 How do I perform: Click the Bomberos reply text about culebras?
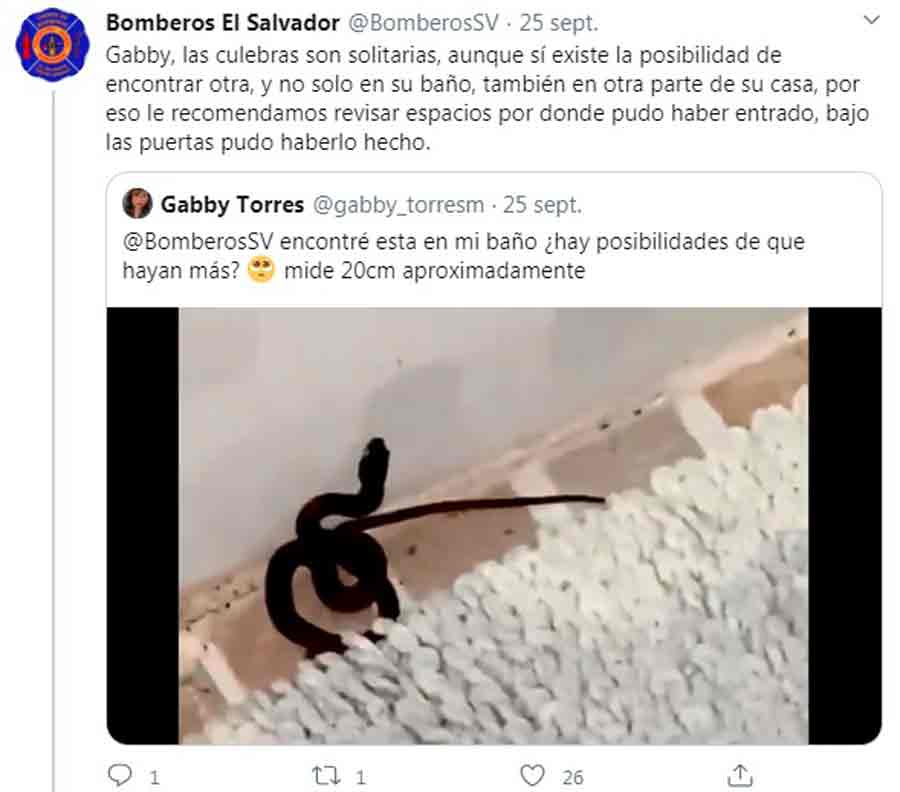click(487, 99)
